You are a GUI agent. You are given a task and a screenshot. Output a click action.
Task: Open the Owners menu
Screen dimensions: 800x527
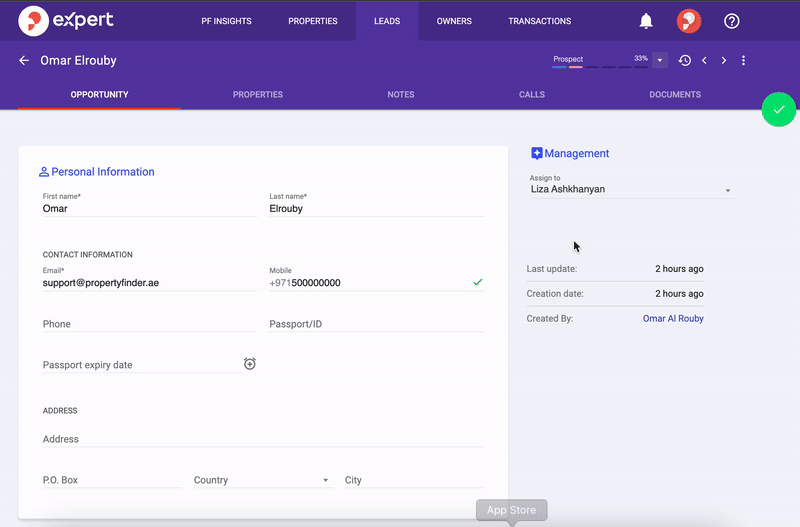click(x=454, y=21)
